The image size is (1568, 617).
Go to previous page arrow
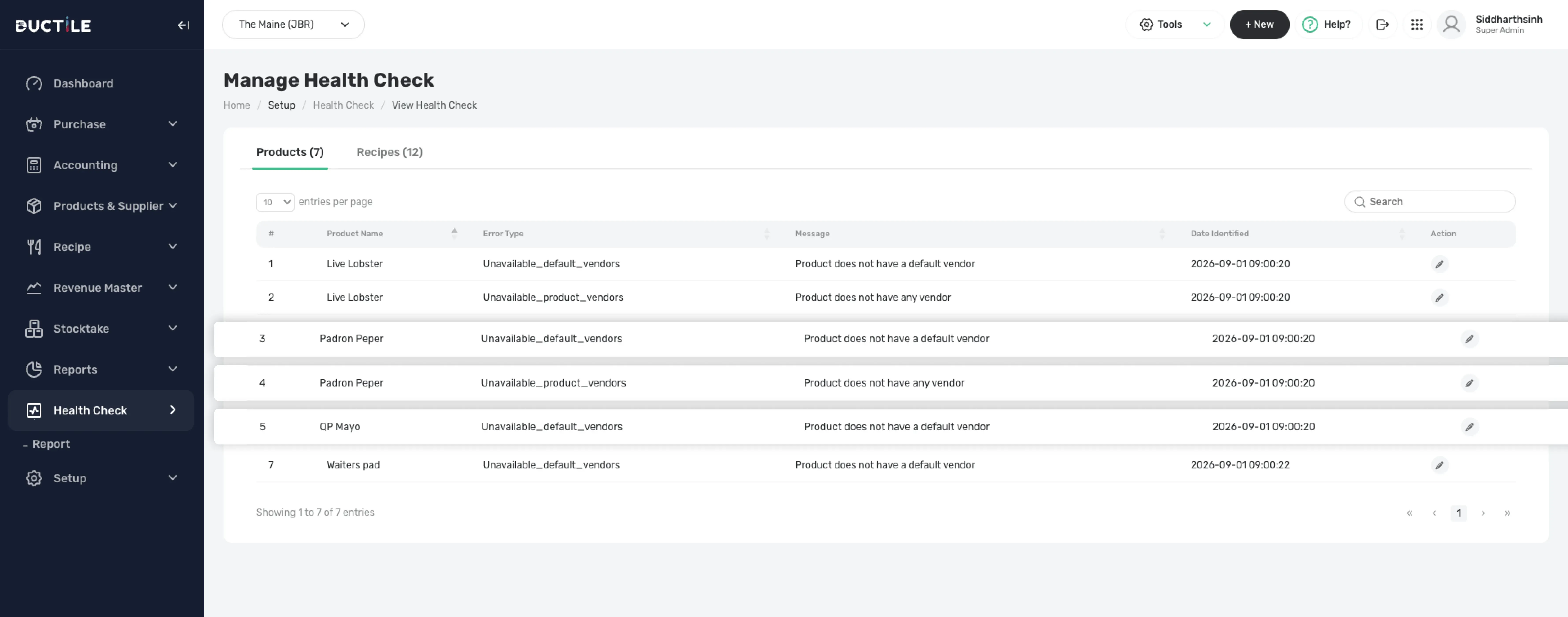[x=1434, y=513]
